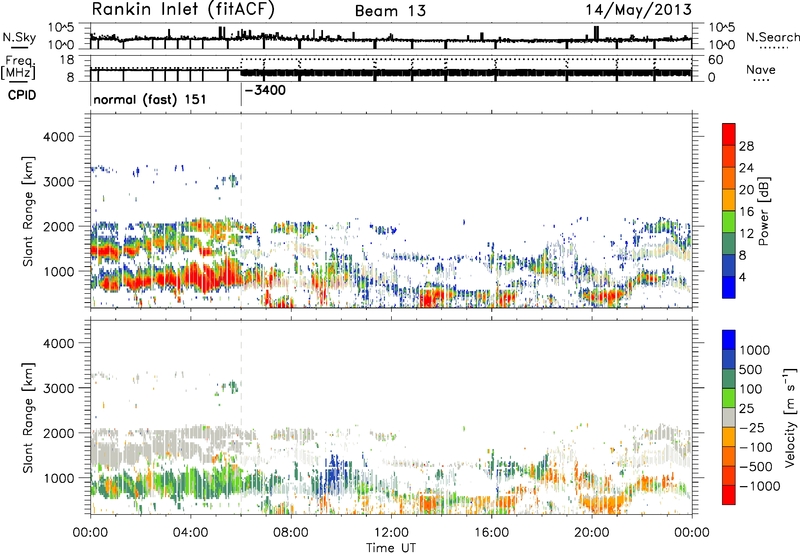Click the 'CPID' row label
800x554 pixels.
[x=22, y=95]
